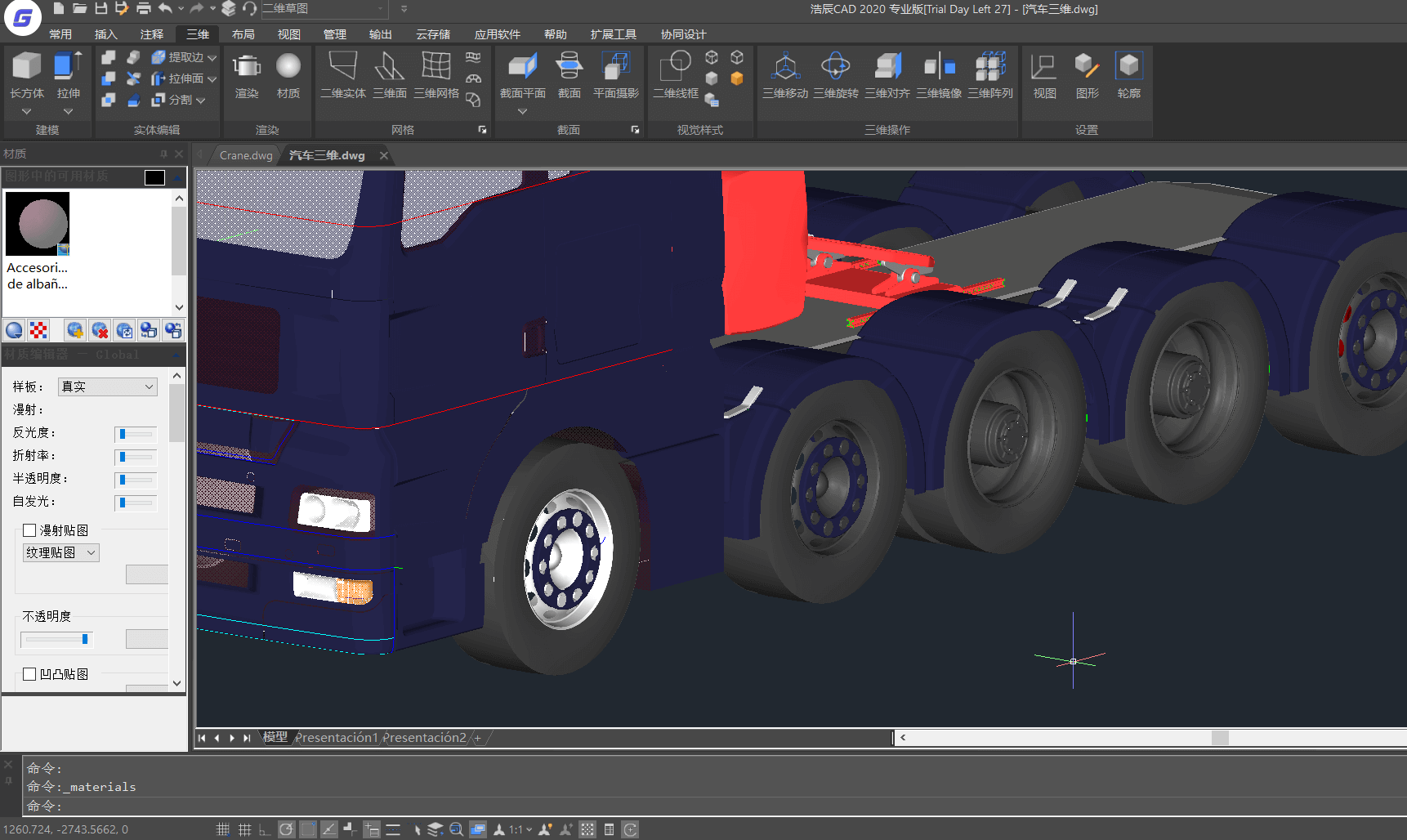Switch to the 视图 ribbon tab
The height and width of the screenshot is (840, 1407).
pos(289,34)
